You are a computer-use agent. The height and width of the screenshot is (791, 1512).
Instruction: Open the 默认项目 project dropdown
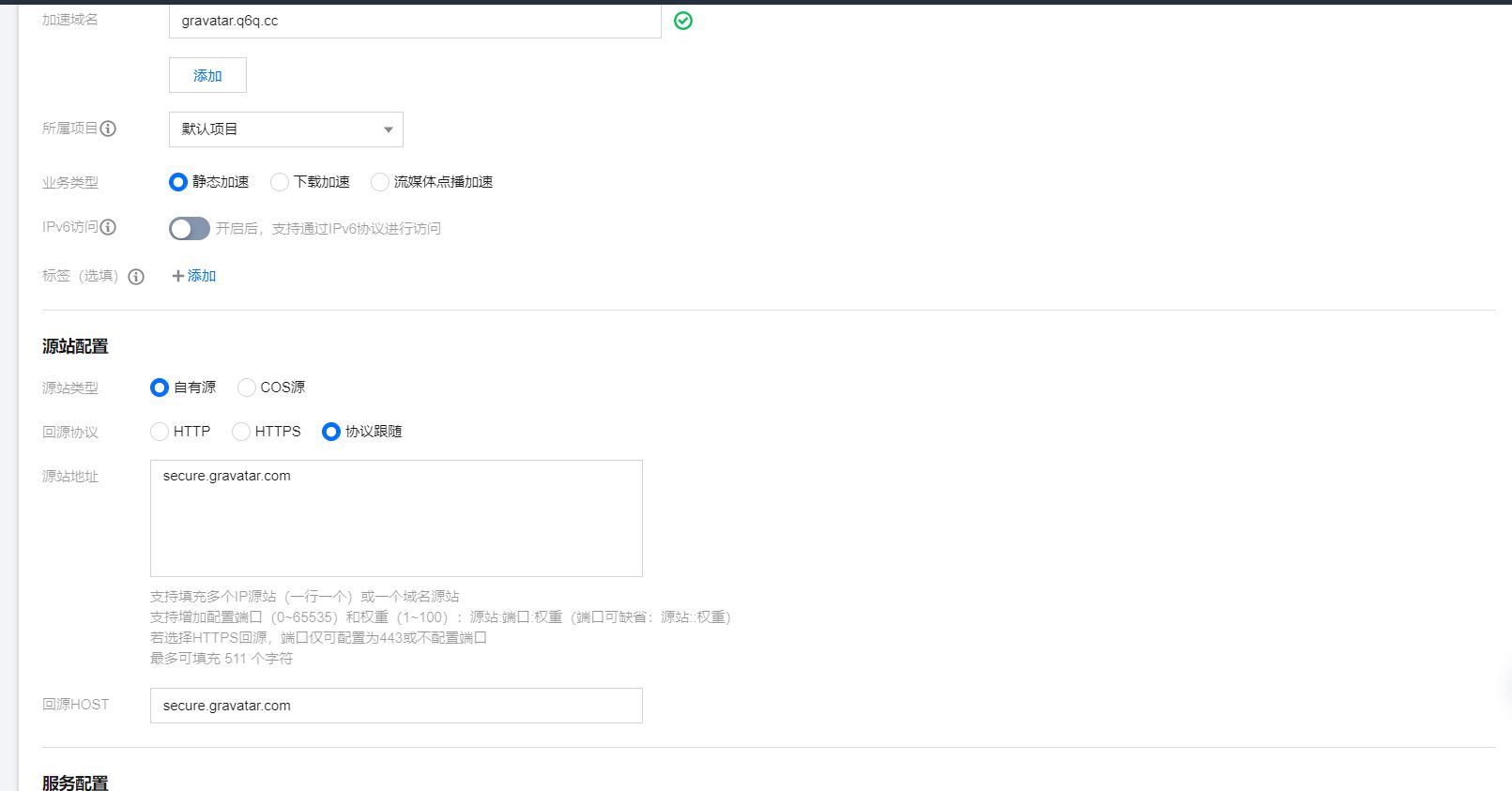[285, 129]
